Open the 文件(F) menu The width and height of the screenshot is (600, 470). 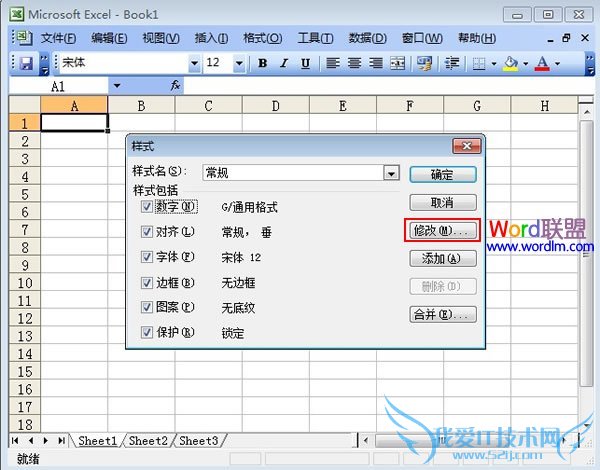tap(59, 38)
